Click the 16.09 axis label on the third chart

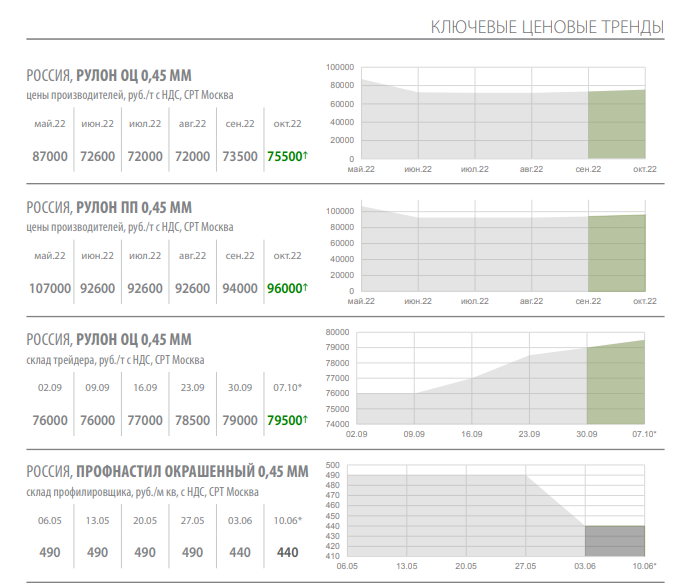pyautogui.click(x=471, y=434)
